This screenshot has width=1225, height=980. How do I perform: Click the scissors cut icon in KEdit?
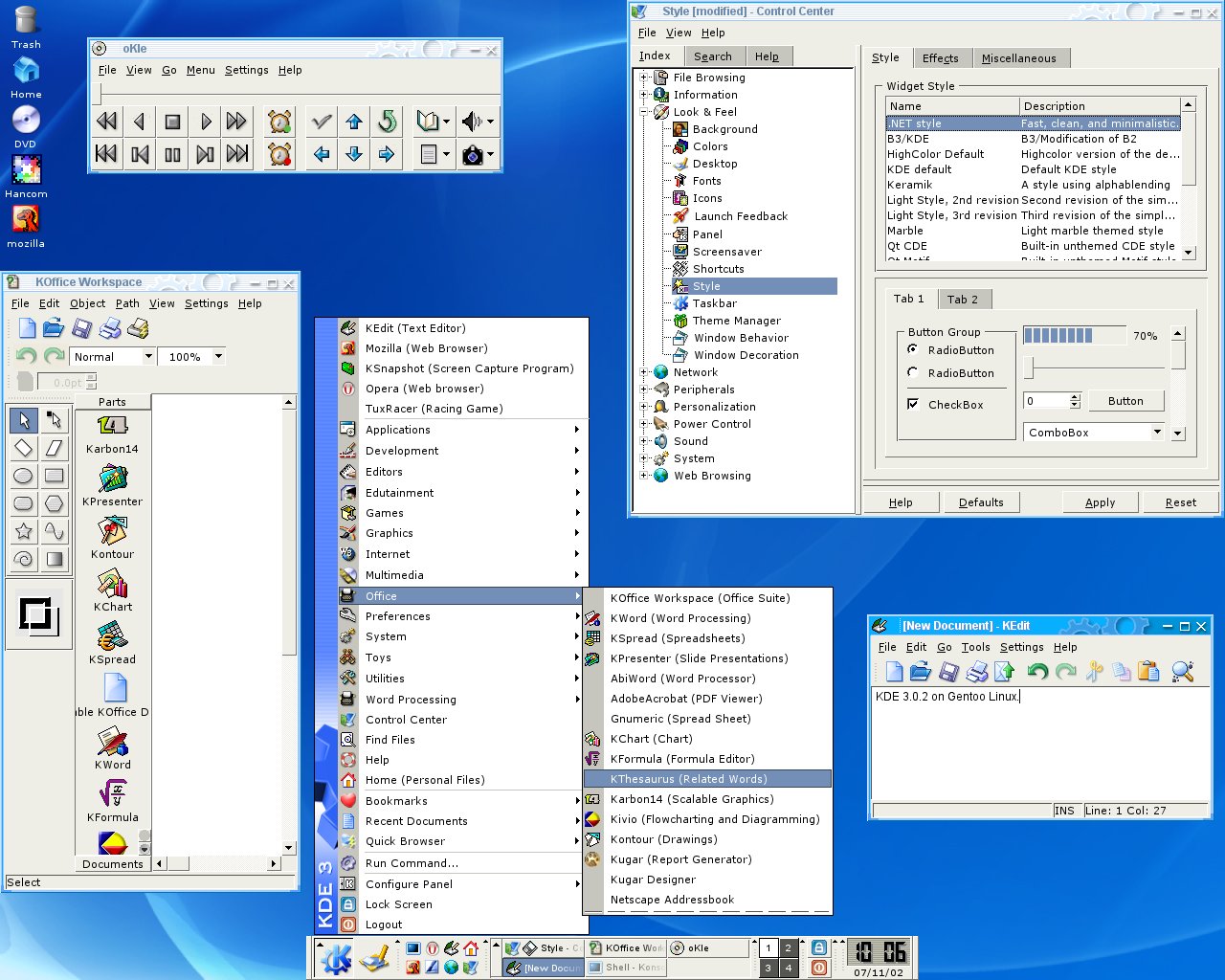[x=1094, y=672]
